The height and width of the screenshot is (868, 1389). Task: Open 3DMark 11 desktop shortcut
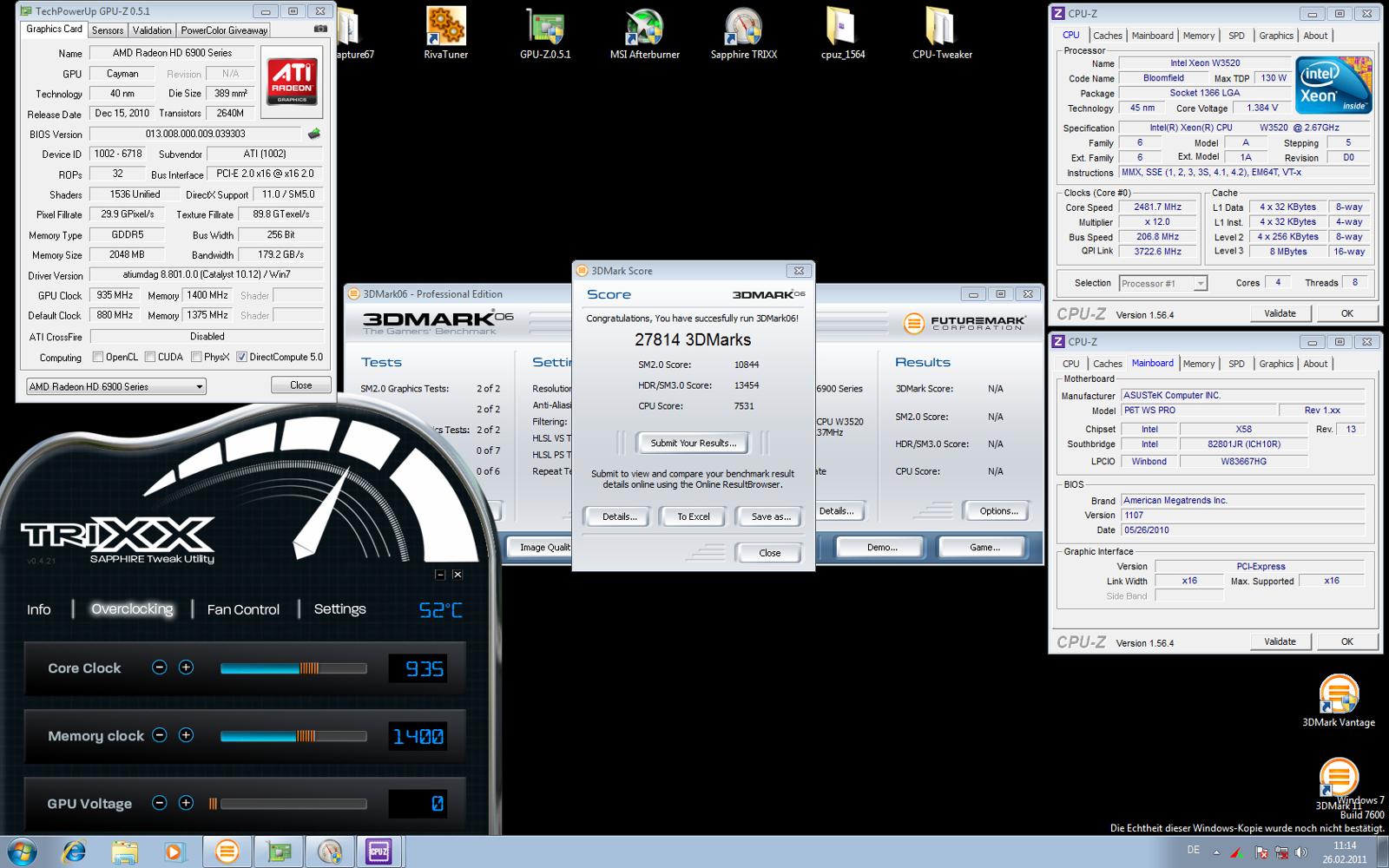(1339, 786)
